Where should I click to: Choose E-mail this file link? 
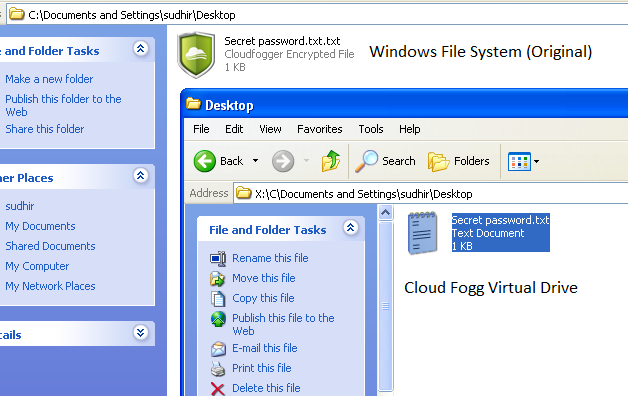[x=265, y=348]
